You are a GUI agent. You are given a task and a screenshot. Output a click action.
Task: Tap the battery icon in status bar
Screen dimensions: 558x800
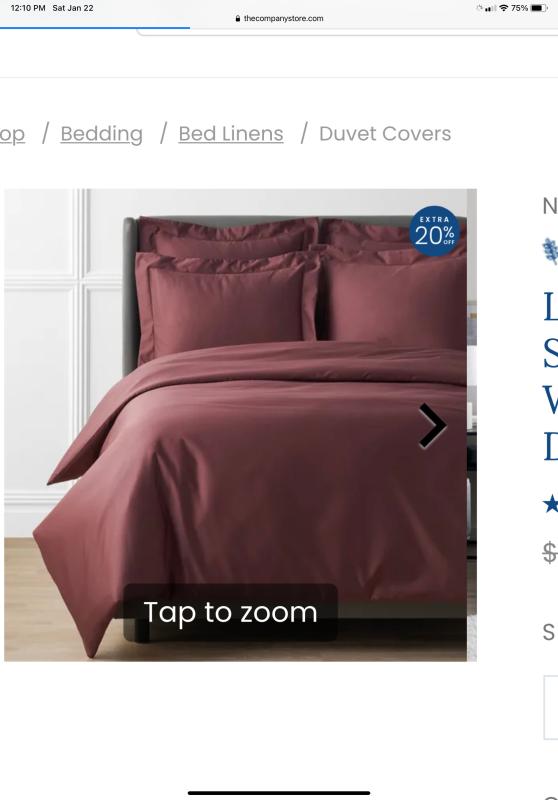[x=539, y=8]
